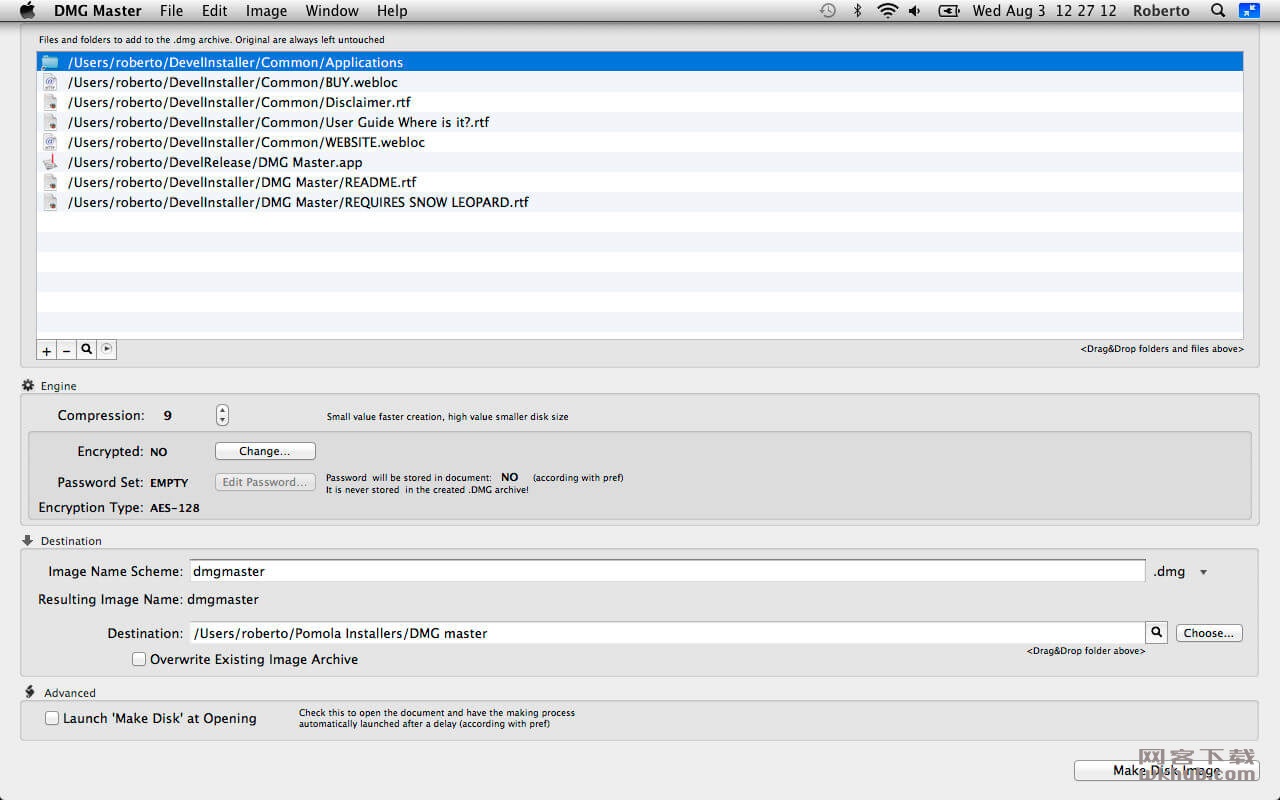Click the folder icon of the Applications row
Image resolution: width=1280 pixels, height=800 pixels.
[x=50, y=62]
